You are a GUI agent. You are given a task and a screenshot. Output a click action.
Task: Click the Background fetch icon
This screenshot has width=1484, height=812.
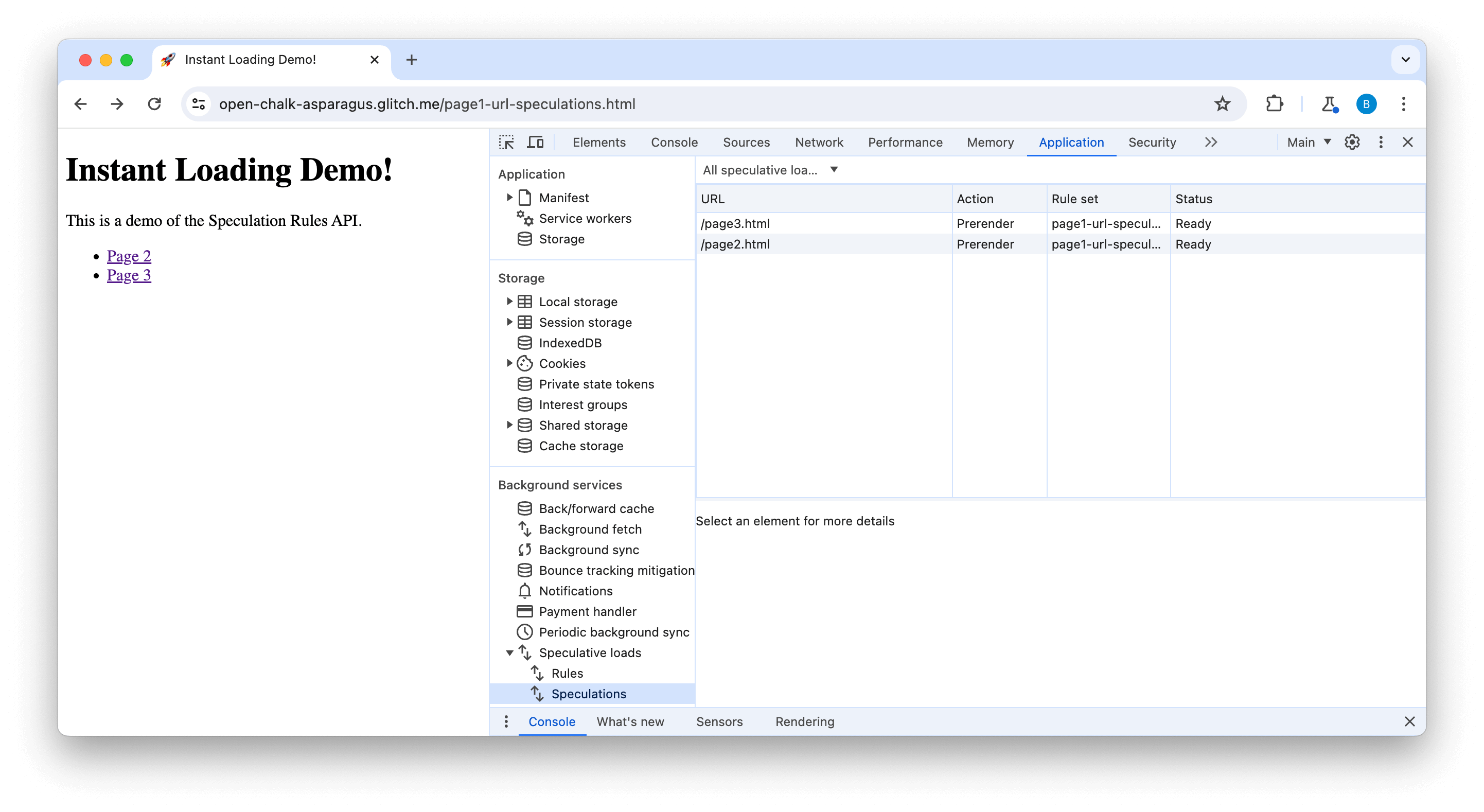pyautogui.click(x=525, y=529)
